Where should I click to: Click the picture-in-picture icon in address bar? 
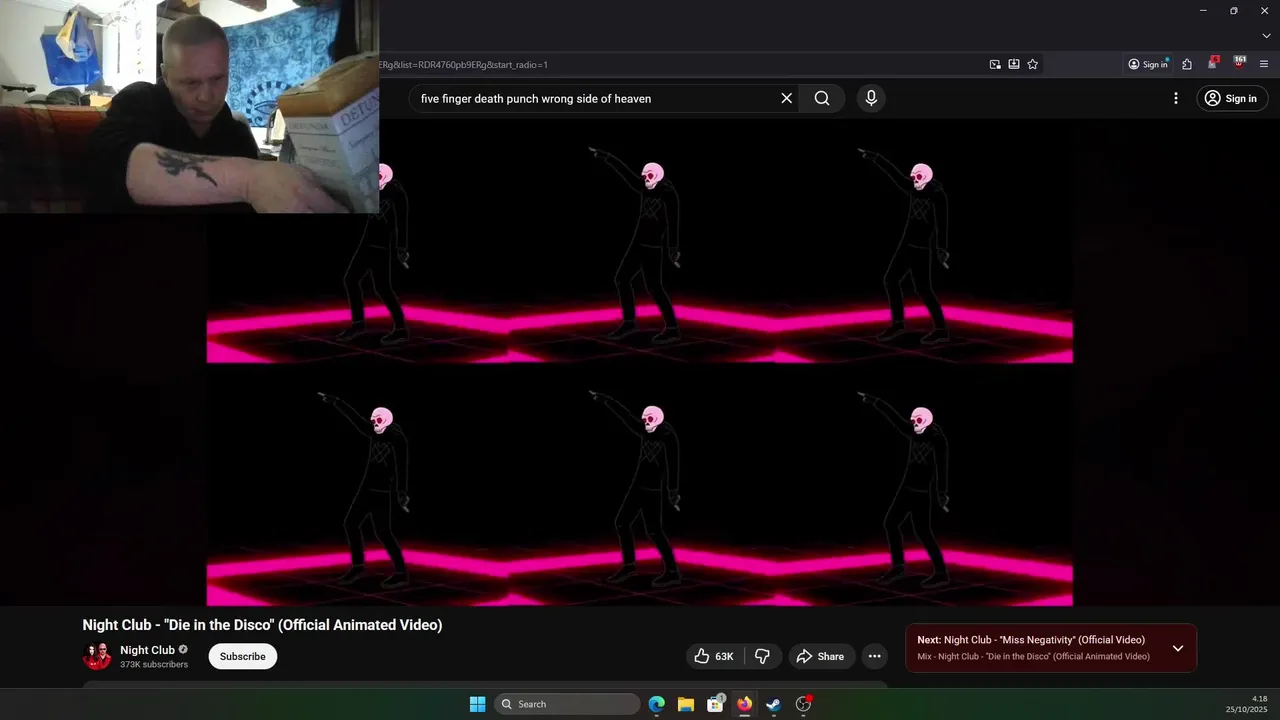(995, 64)
